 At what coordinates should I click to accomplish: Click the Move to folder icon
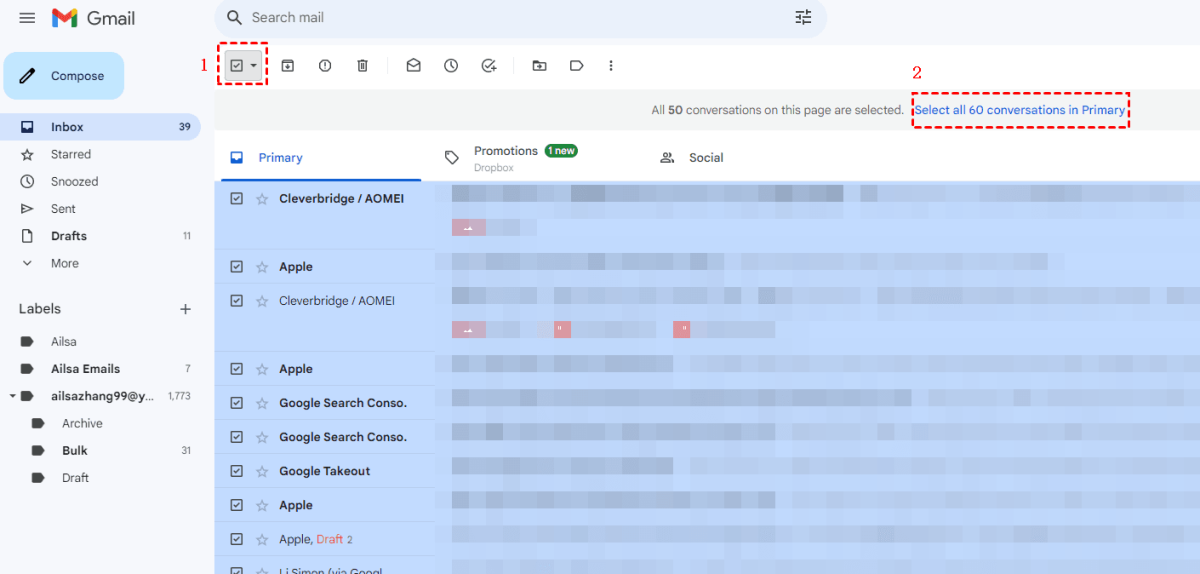click(x=539, y=66)
